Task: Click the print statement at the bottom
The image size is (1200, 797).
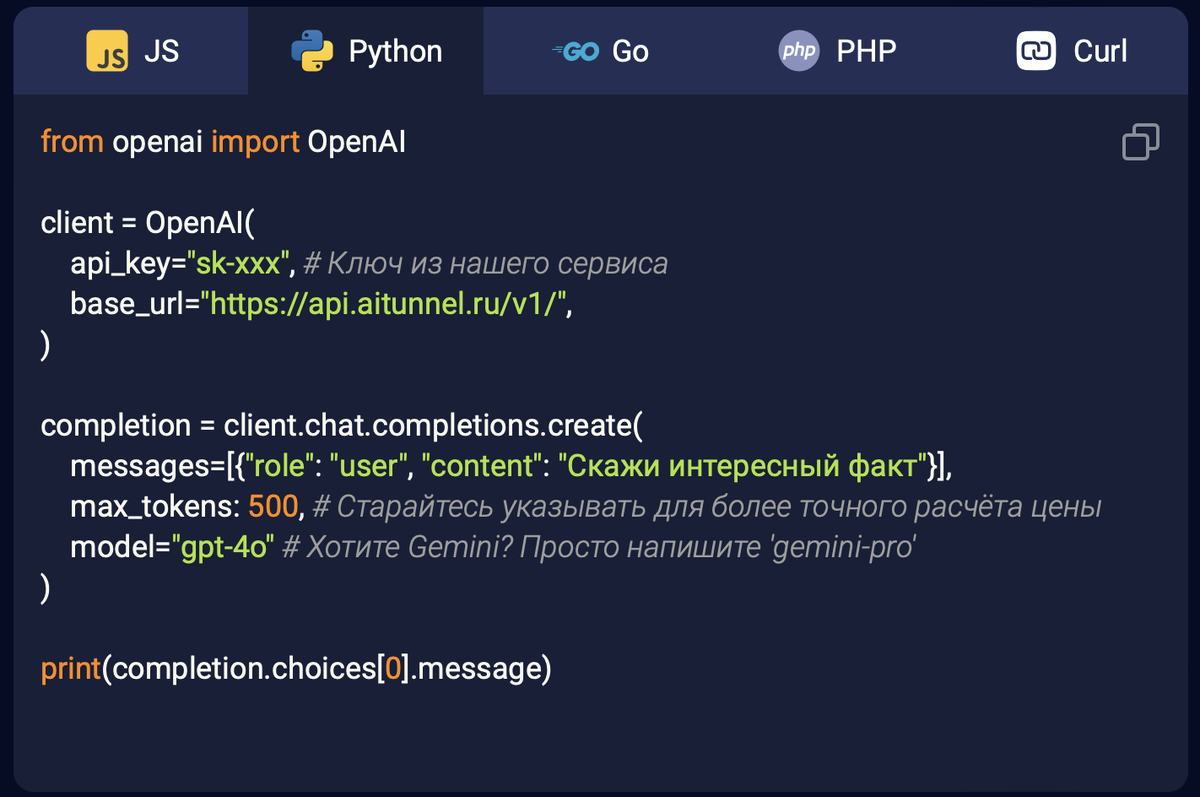Action: tap(297, 668)
